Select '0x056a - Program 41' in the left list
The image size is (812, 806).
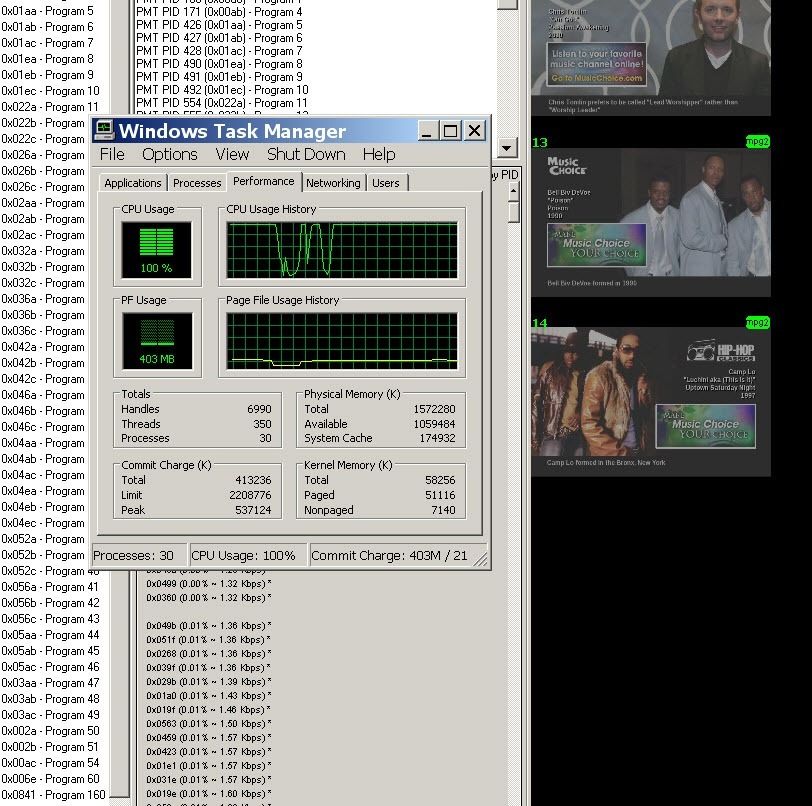(x=50, y=587)
